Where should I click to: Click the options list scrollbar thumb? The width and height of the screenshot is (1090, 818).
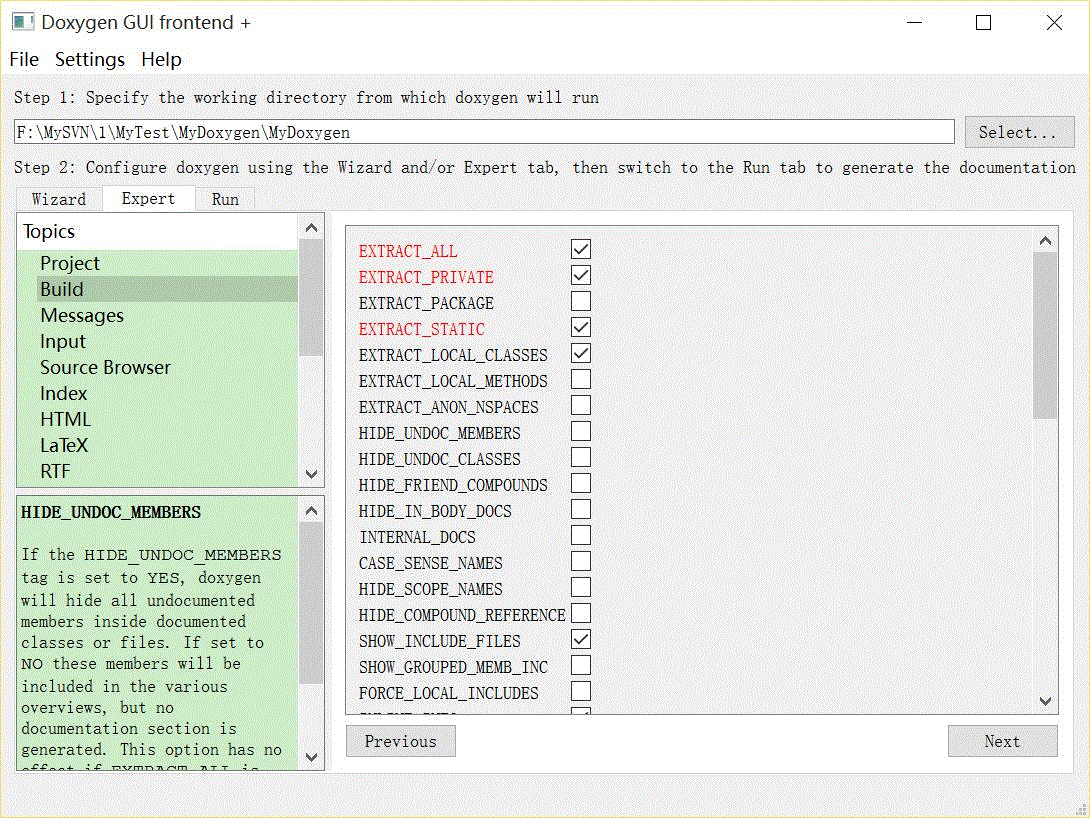(1045, 336)
